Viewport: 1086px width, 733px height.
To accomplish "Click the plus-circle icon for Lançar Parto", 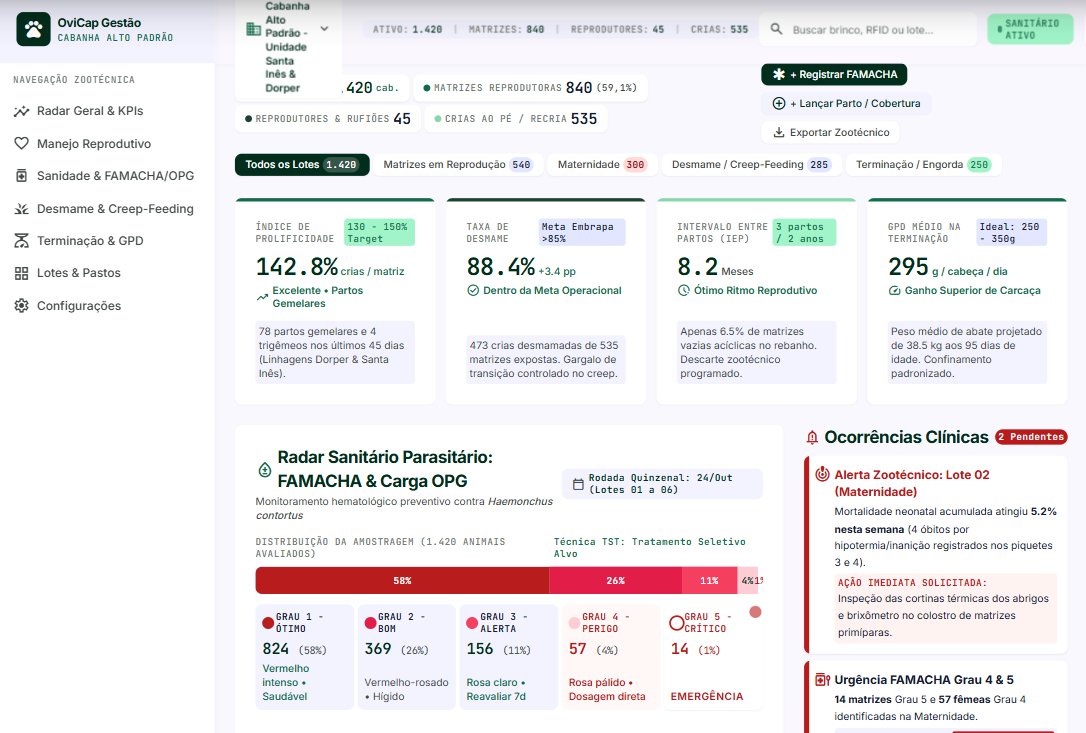I will (x=778, y=103).
